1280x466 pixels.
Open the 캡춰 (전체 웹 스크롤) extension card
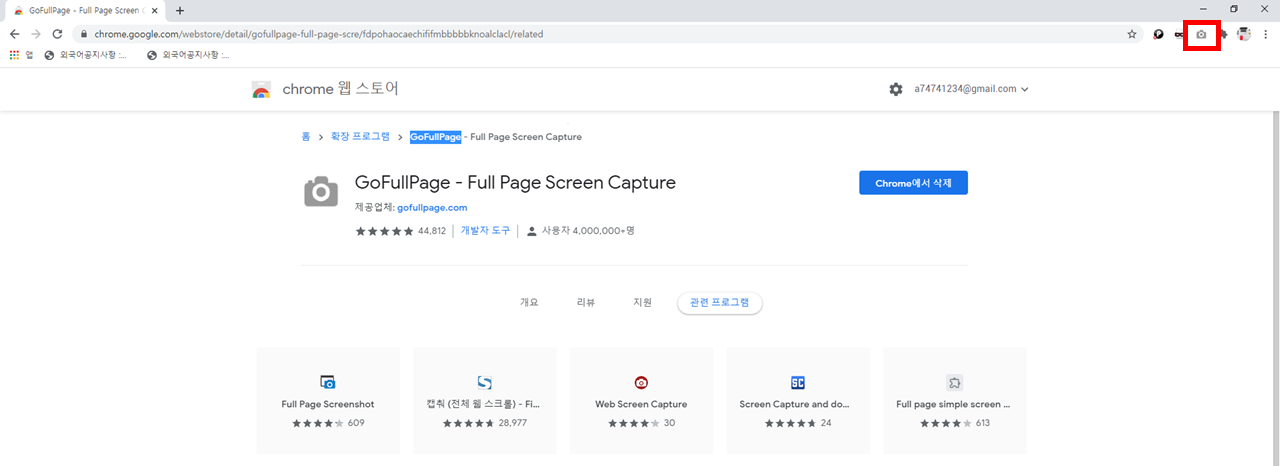(x=484, y=400)
